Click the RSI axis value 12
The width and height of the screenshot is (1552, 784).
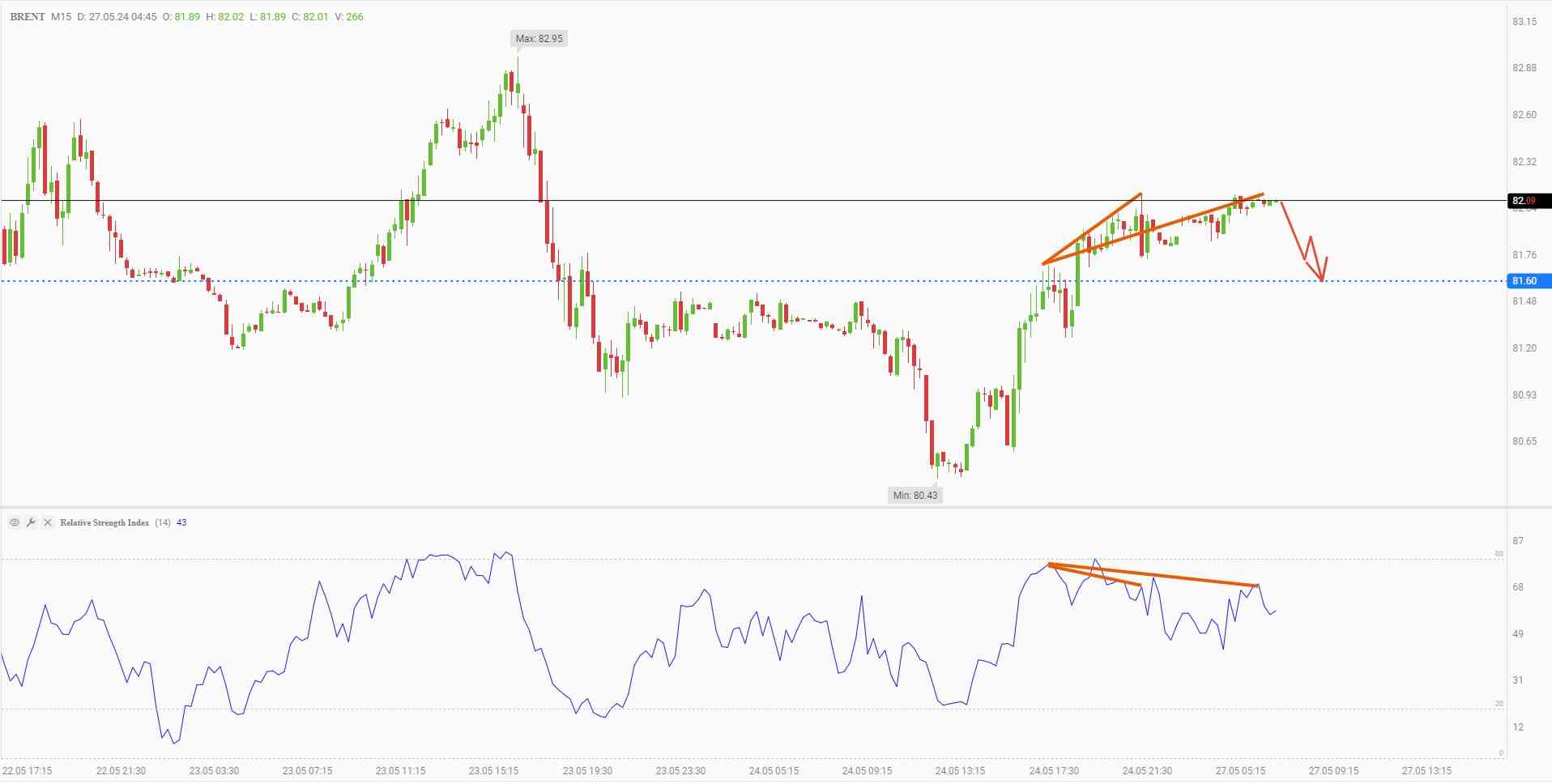pyautogui.click(x=1518, y=726)
